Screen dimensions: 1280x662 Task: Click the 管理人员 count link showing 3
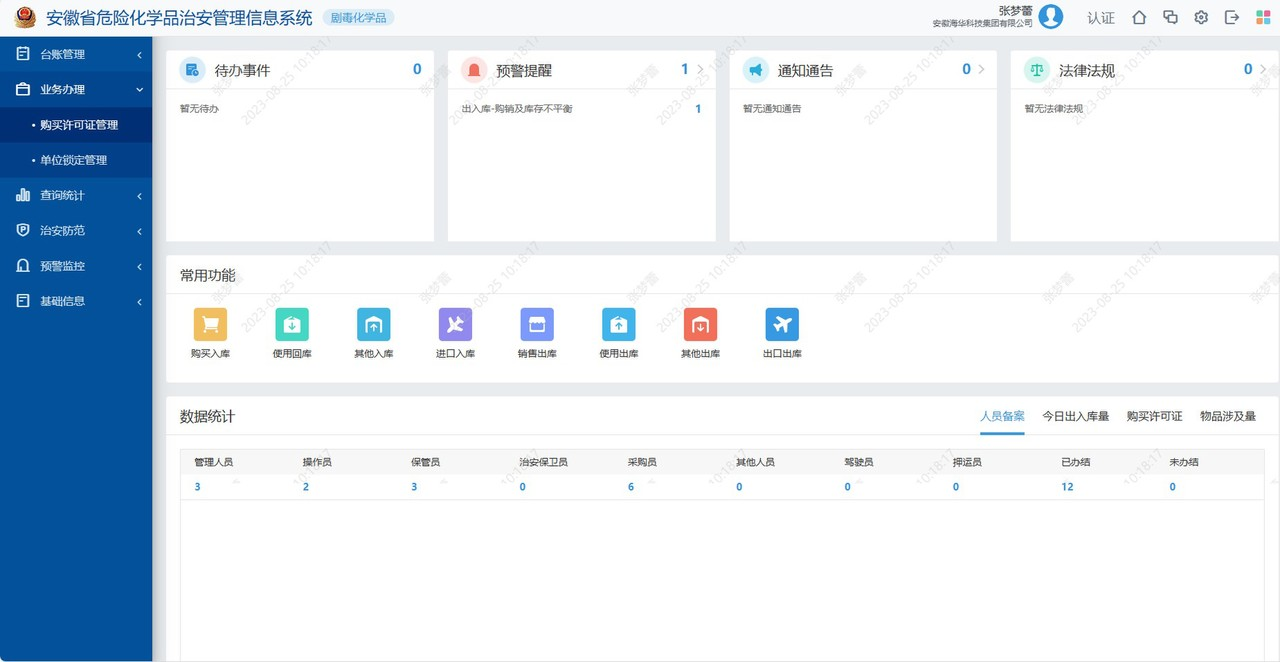(x=196, y=486)
